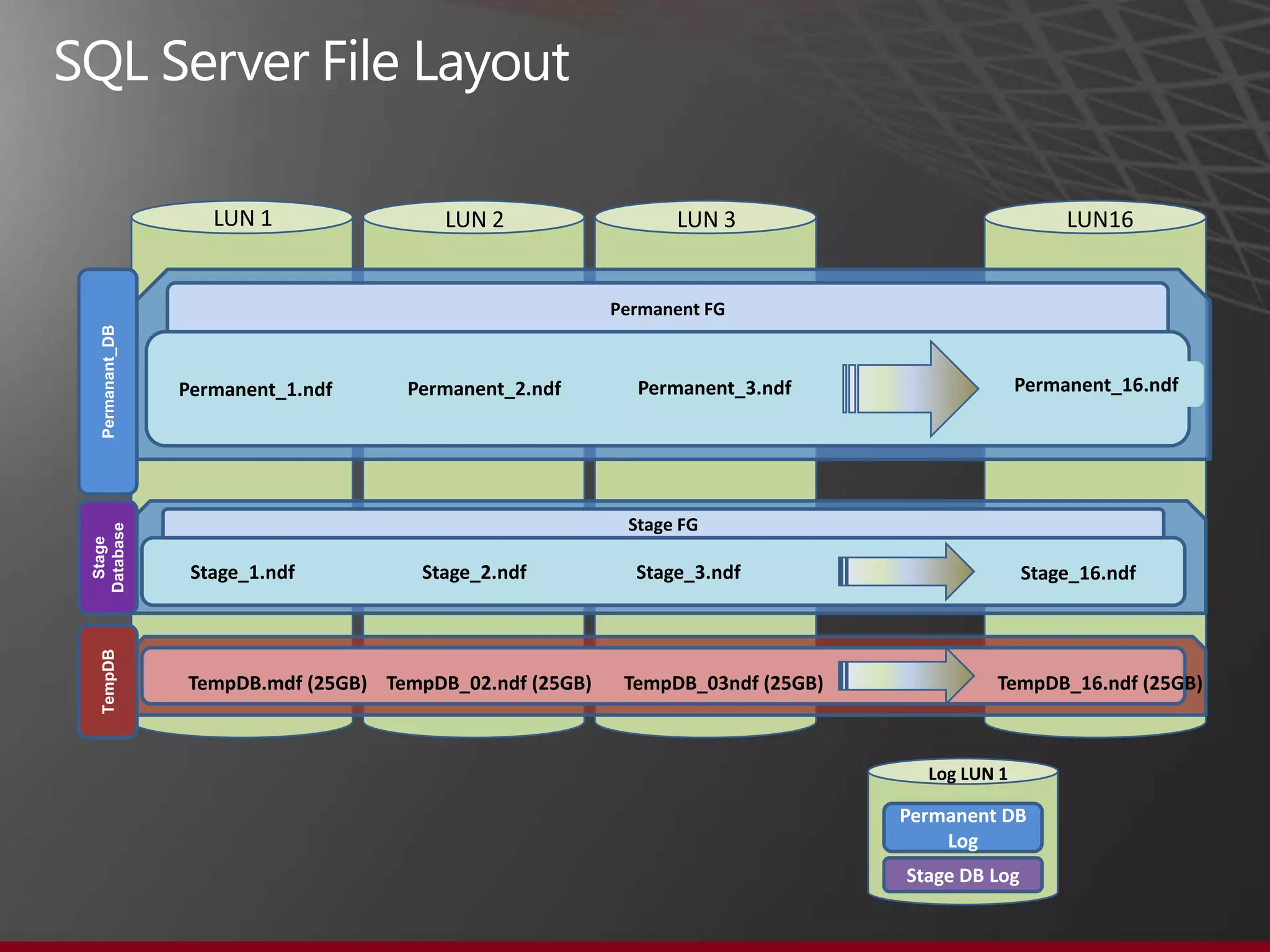The image size is (1270, 952).
Task: Select the LUN 3 cylinder top
Action: point(706,219)
